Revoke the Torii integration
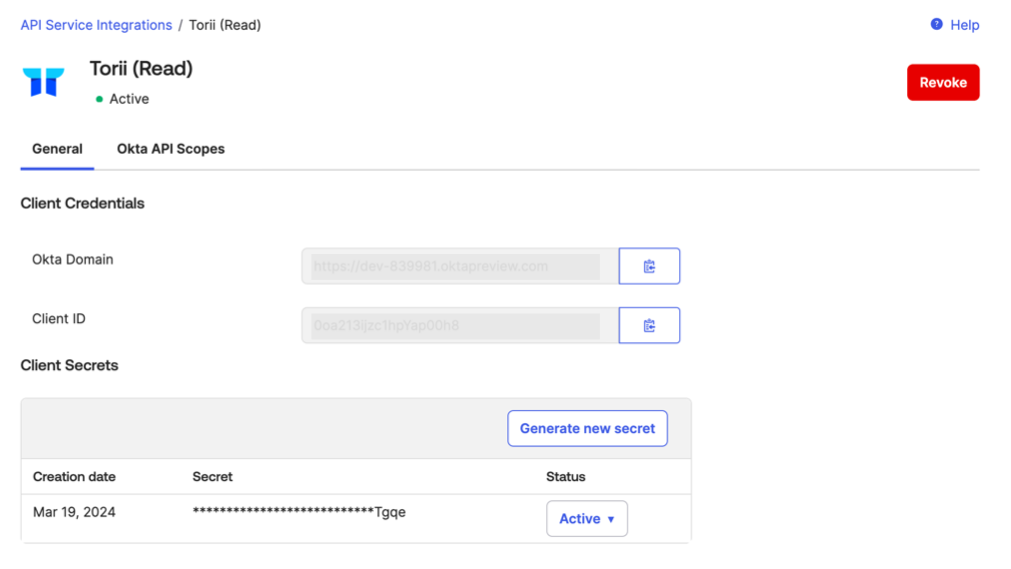The height and width of the screenshot is (569, 1011). click(x=943, y=83)
